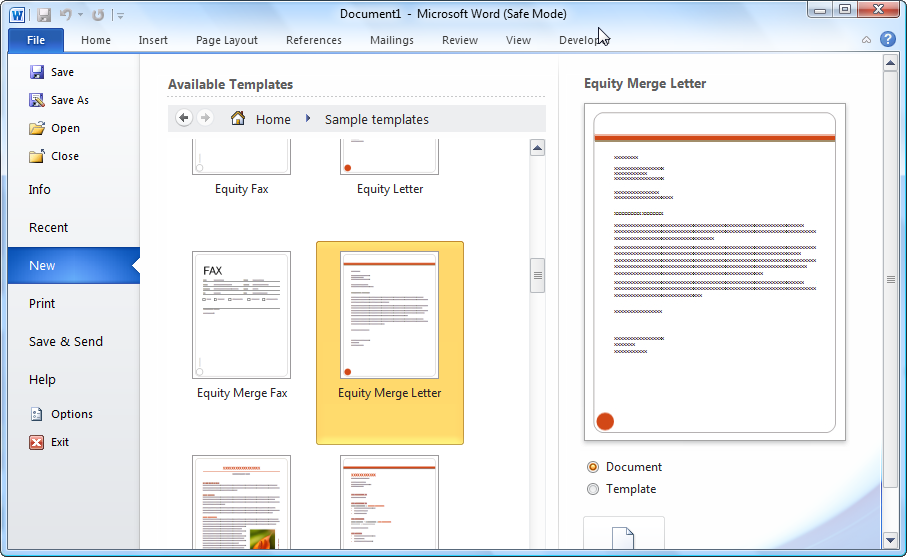907x557 pixels.
Task: Click template list scroll up arrow
Action: tap(537, 148)
